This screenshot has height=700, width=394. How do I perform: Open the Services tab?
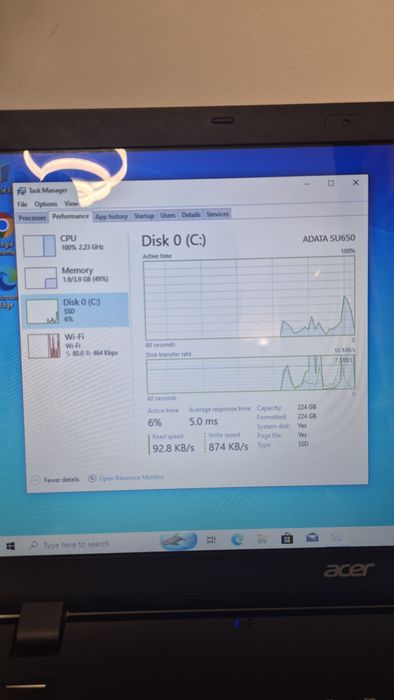click(x=217, y=214)
